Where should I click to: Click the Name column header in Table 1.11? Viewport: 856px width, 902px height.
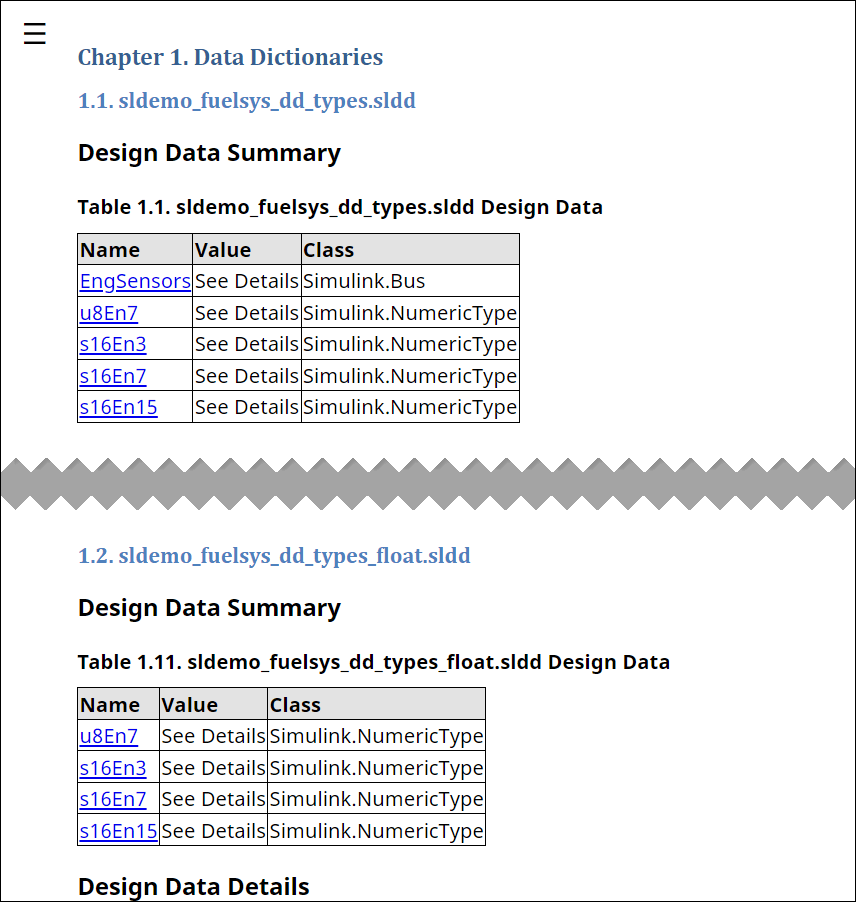tap(118, 705)
